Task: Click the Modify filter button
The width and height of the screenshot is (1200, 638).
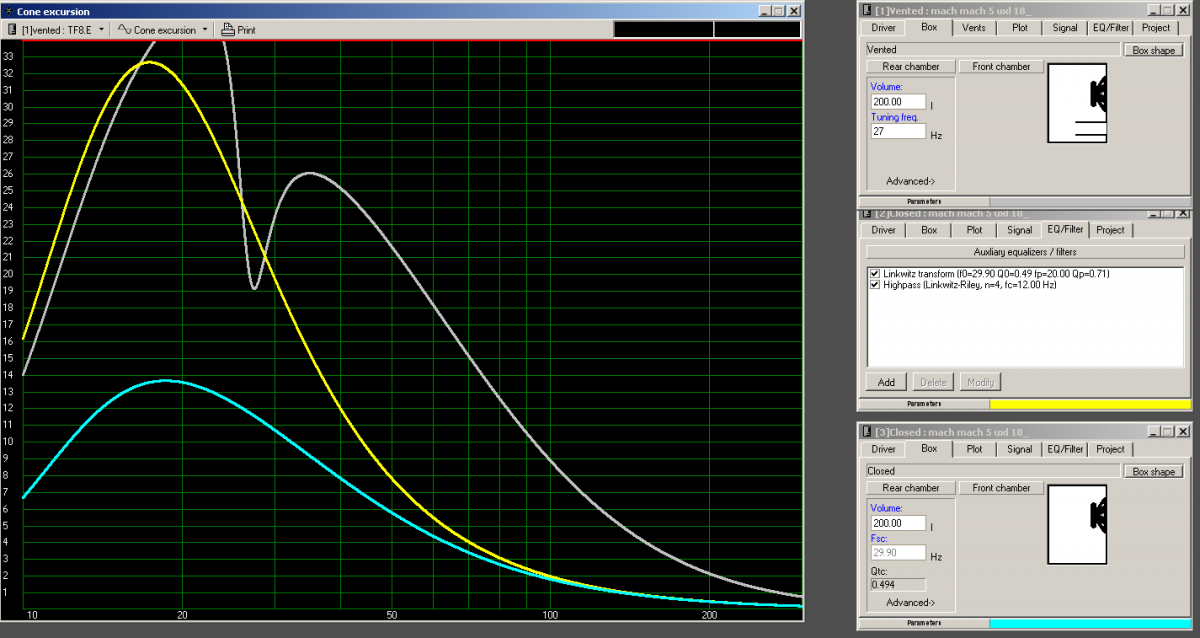Action: coord(980,382)
